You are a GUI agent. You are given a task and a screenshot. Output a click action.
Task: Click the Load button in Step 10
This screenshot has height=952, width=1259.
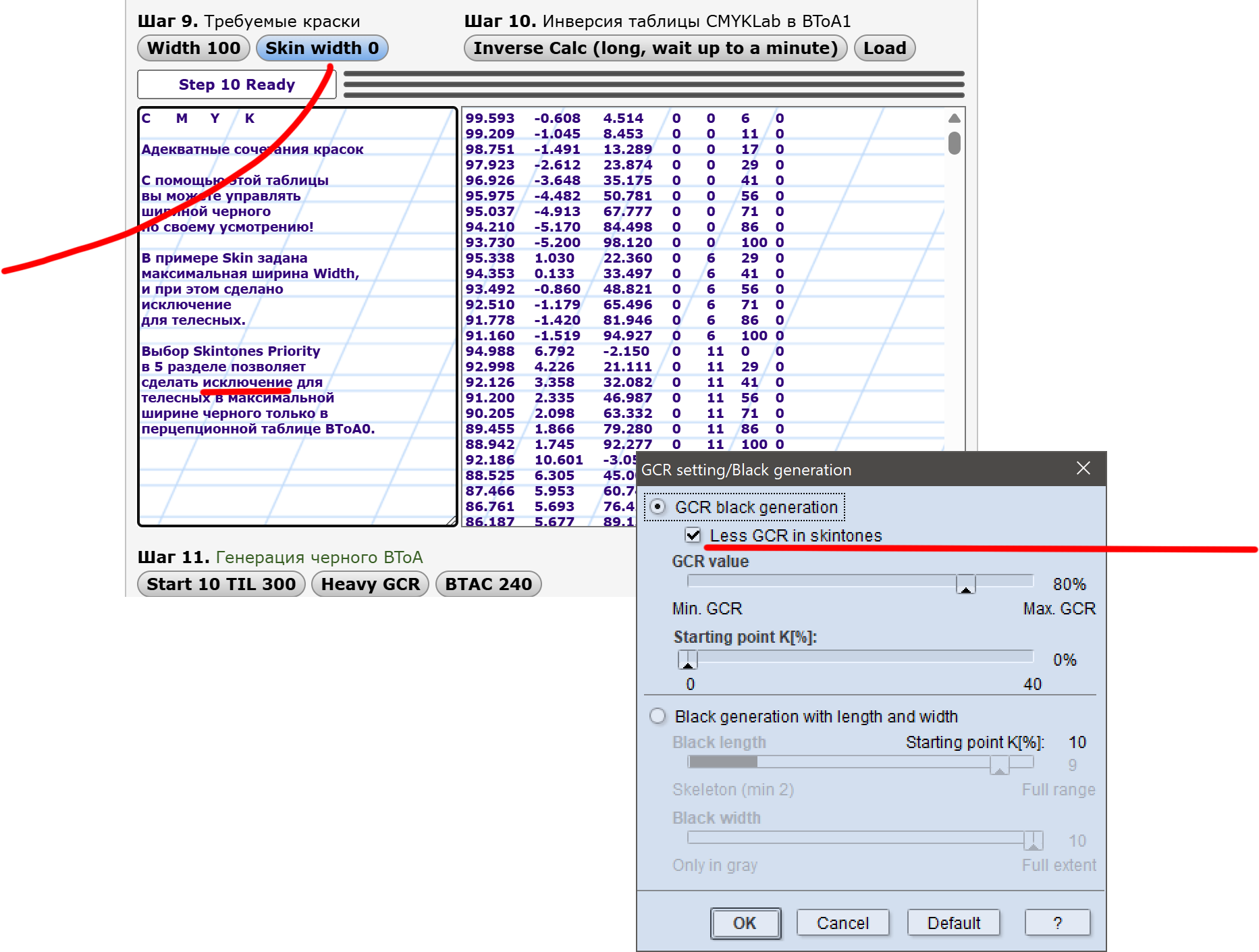[x=884, y=48]
